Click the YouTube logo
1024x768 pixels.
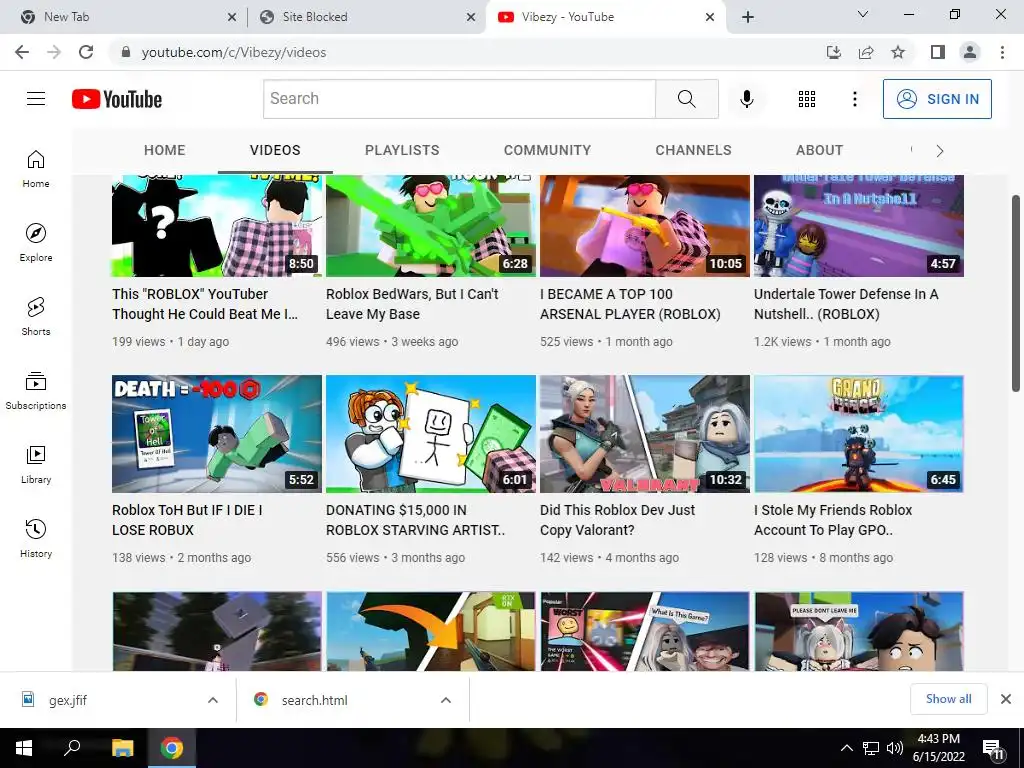coord(117,99)
